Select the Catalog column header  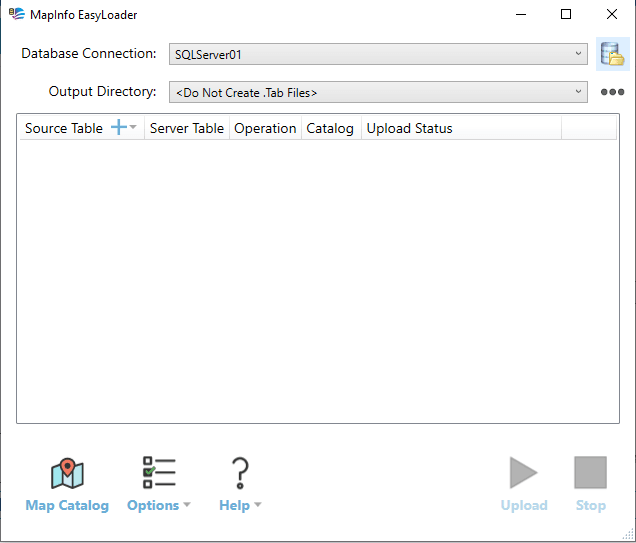click(x=330, y=128)
